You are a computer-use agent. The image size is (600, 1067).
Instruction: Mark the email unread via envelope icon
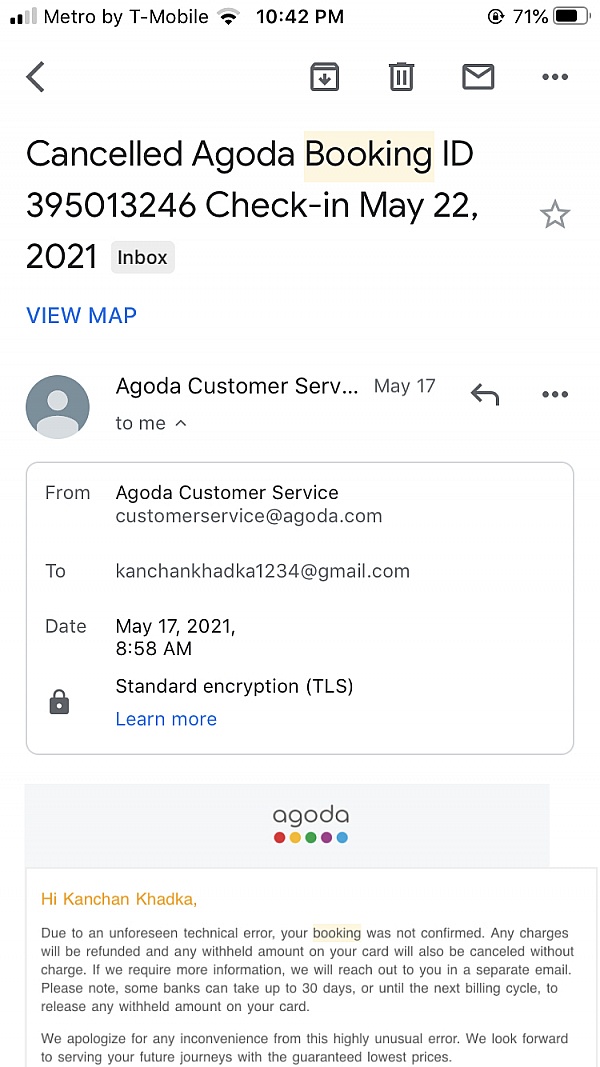point(478,76)
